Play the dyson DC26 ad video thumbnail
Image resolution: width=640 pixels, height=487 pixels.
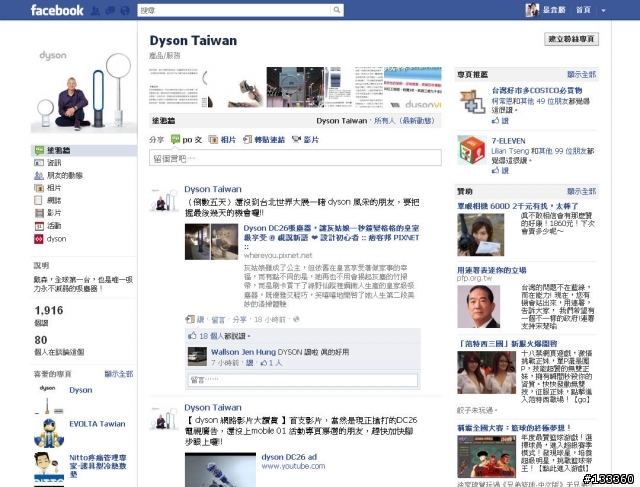(x=220, y=469)
